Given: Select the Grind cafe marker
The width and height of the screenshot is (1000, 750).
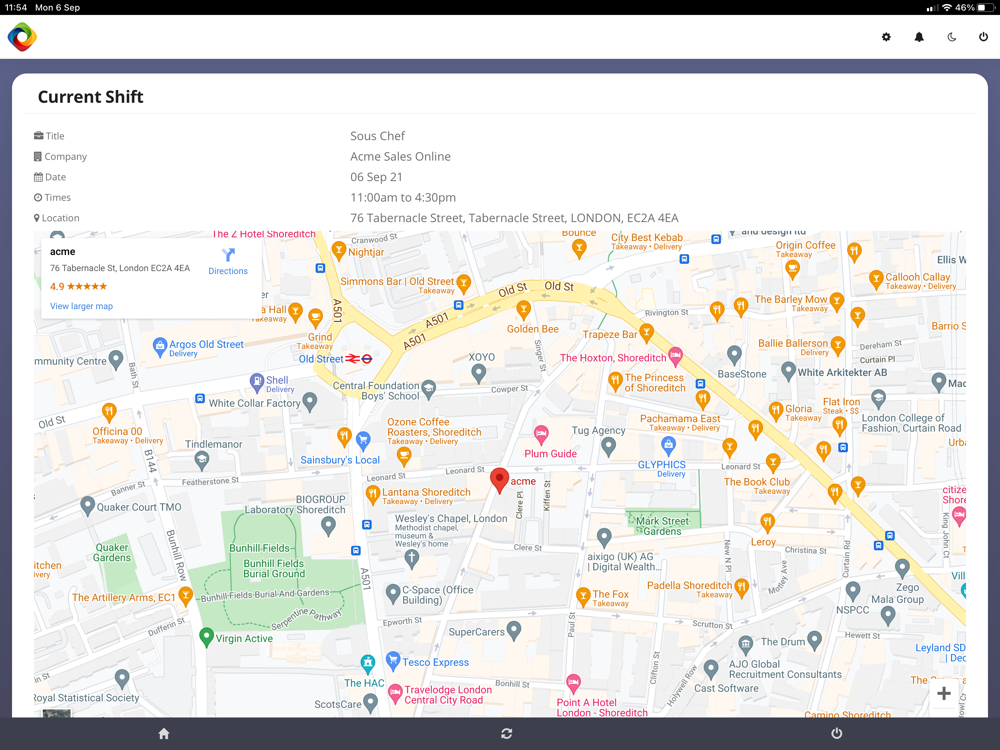Looking at the screenshot, I should tap(315, 318).
